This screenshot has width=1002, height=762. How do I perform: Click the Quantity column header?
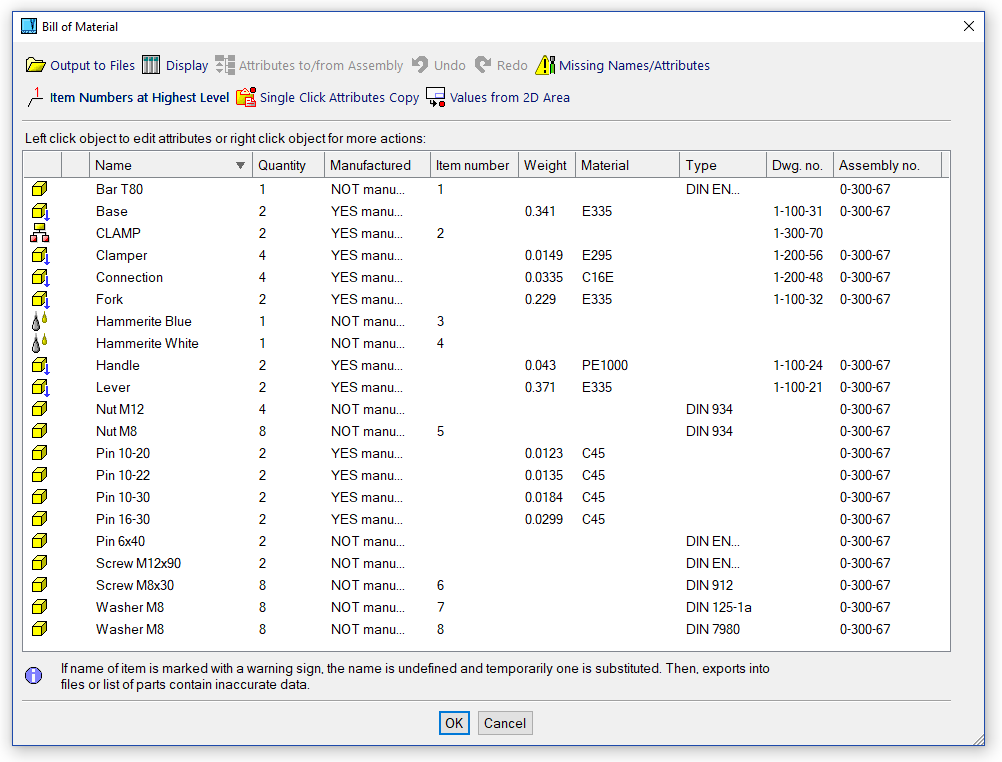282,166
